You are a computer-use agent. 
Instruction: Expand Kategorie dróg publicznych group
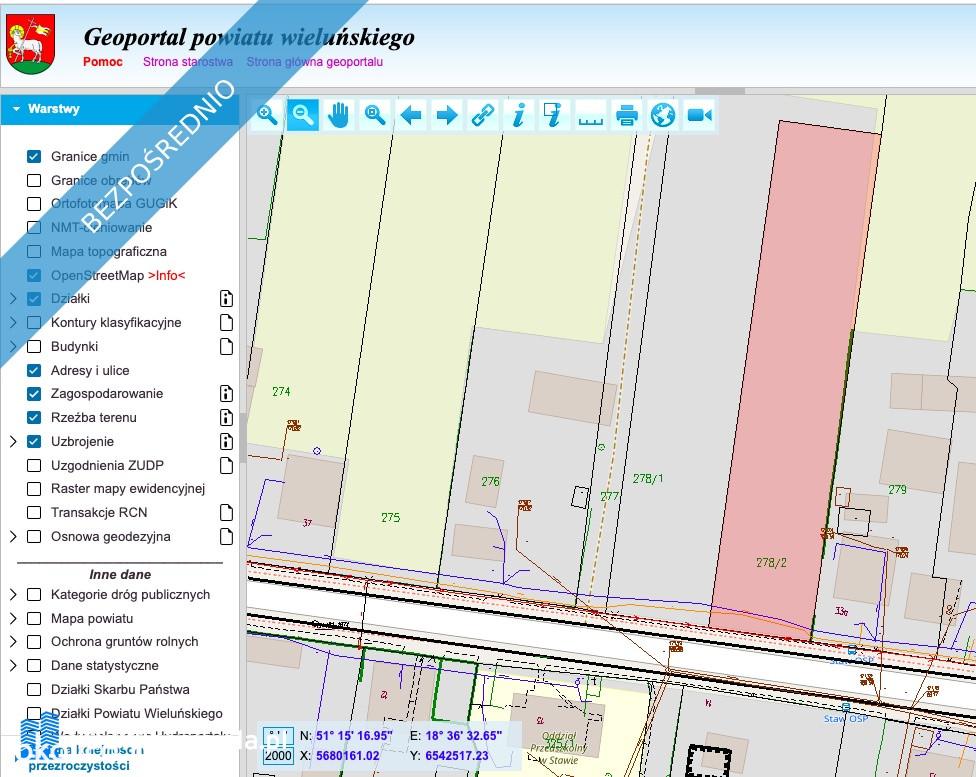pyautogui.click(x=13, y=595)
